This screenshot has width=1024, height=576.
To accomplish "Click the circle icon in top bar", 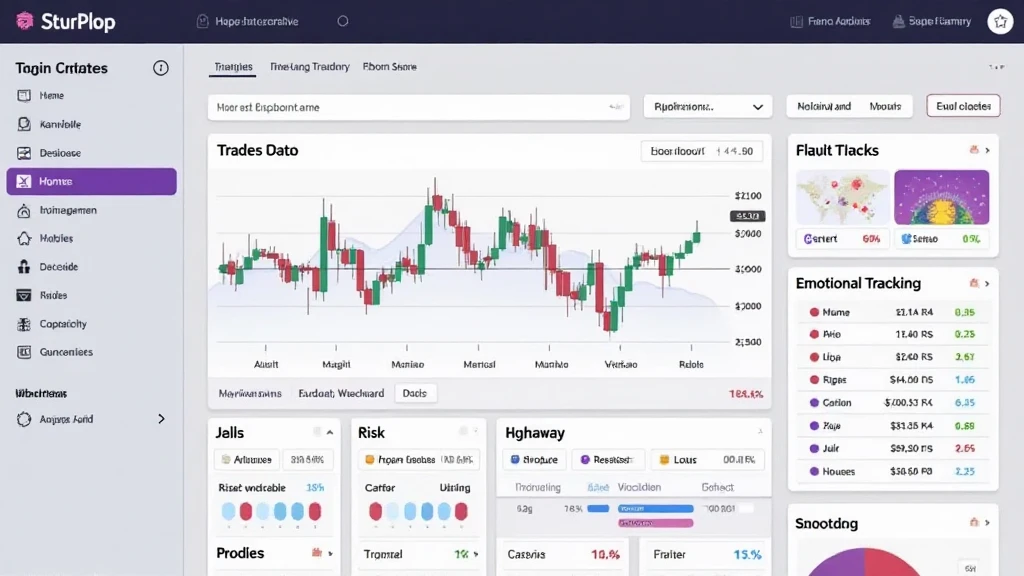I will (x=343, y=21).
